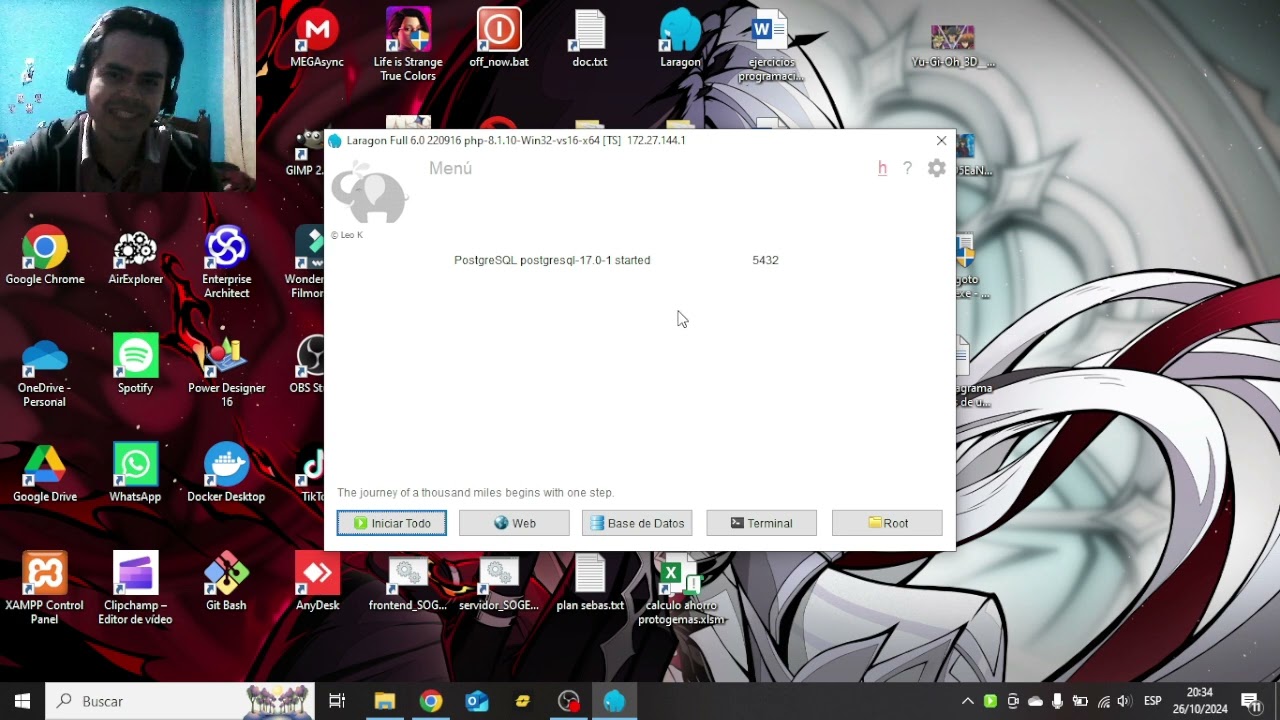The width and height of the screenshot is (1280, 720).
Task: Open the Wi-Fi network tray icon
Action: (1104, 701)
